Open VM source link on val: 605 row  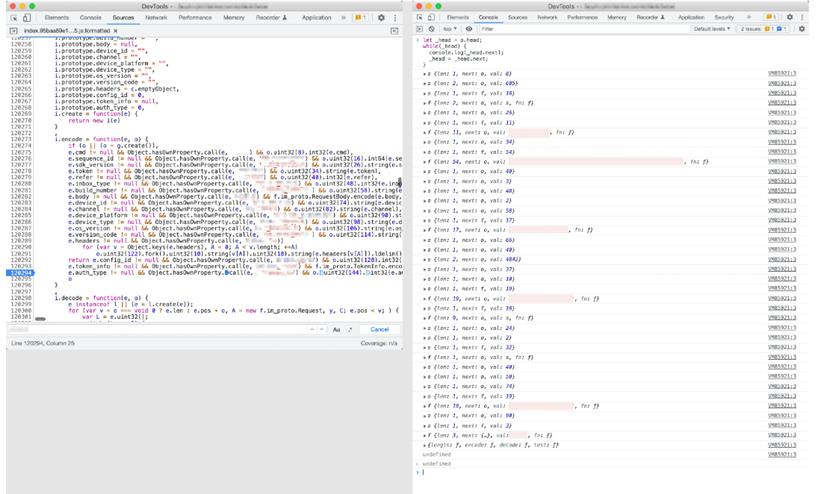tap(782, 84)
